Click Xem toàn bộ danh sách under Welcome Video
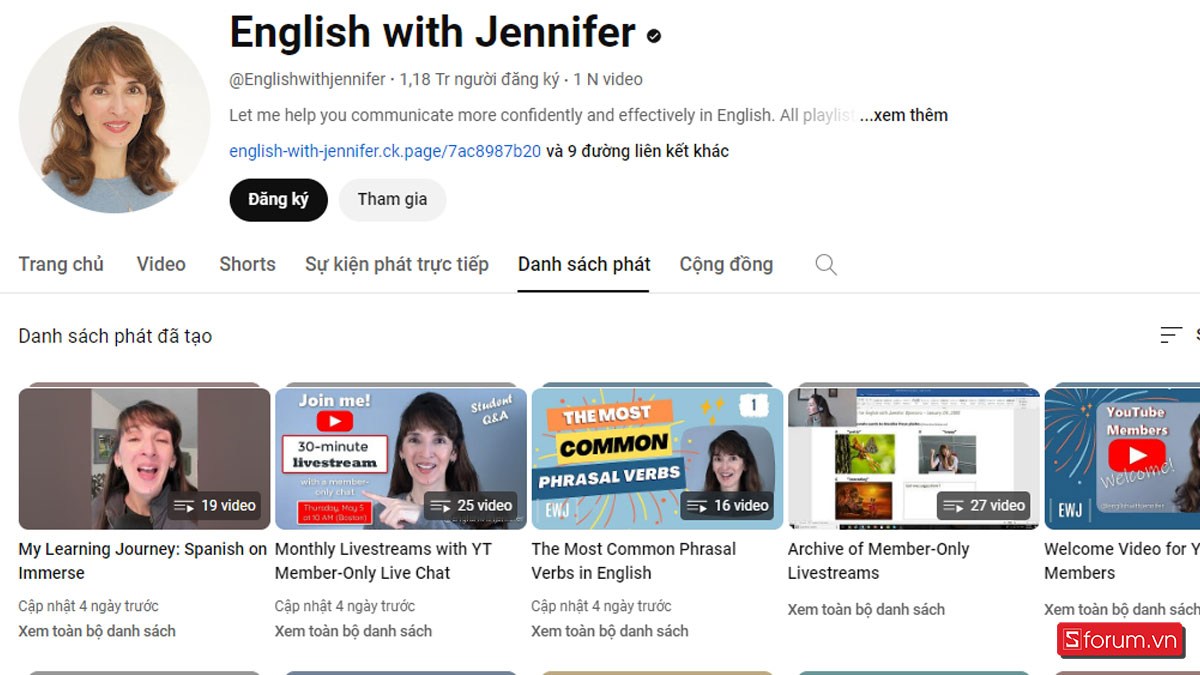1200x675 pixels. (1122, 609)
